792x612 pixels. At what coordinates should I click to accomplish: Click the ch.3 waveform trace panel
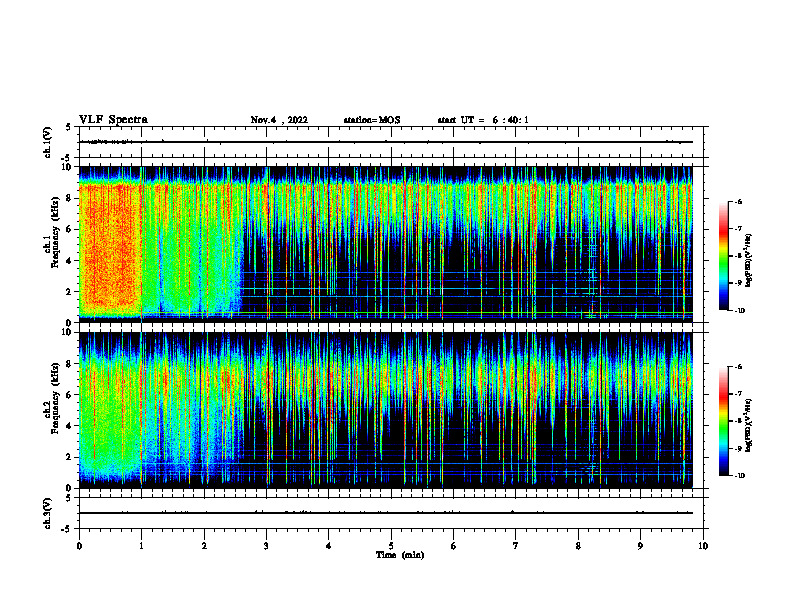click(x=391, y=513)
